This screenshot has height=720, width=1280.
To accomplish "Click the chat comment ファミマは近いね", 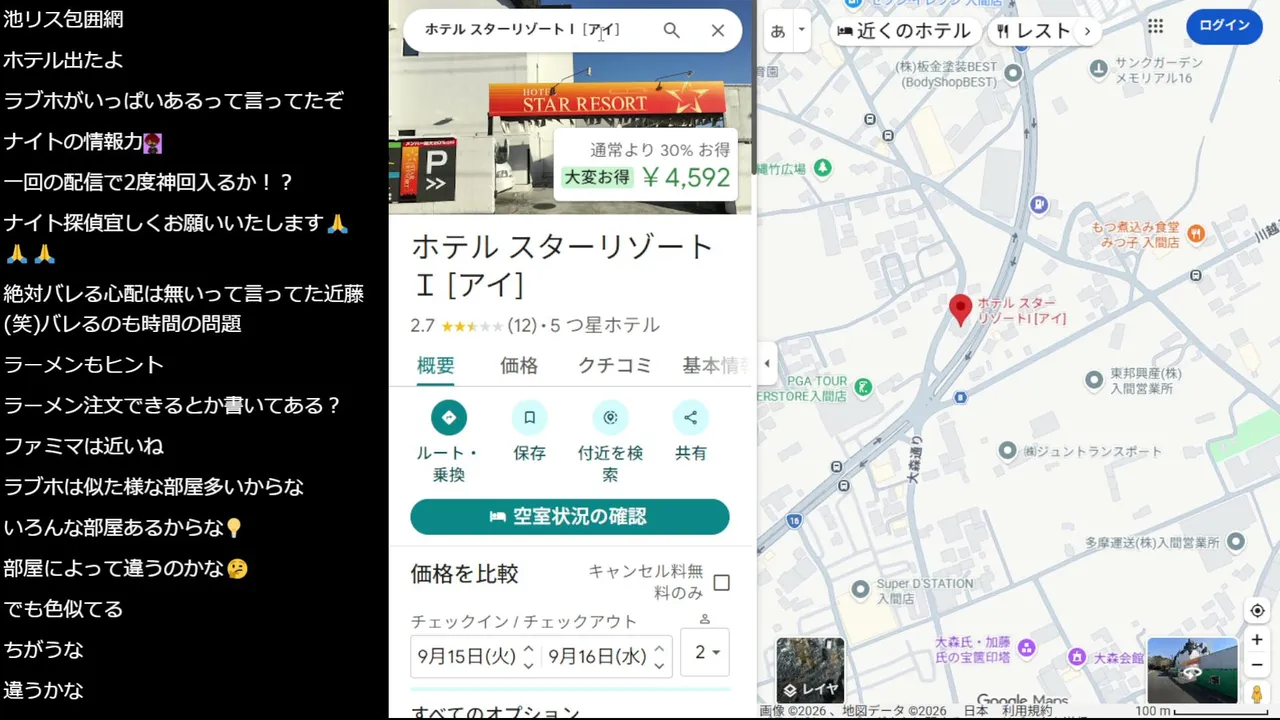I will (84, 446).
